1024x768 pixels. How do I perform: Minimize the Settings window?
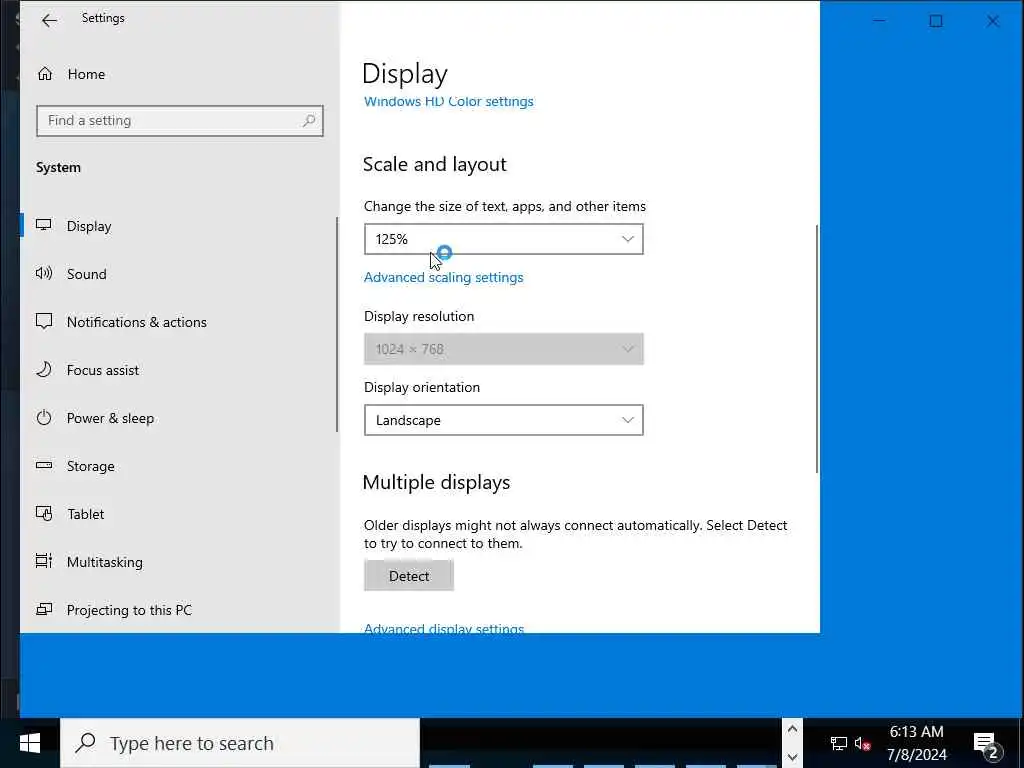coord(879,21)
